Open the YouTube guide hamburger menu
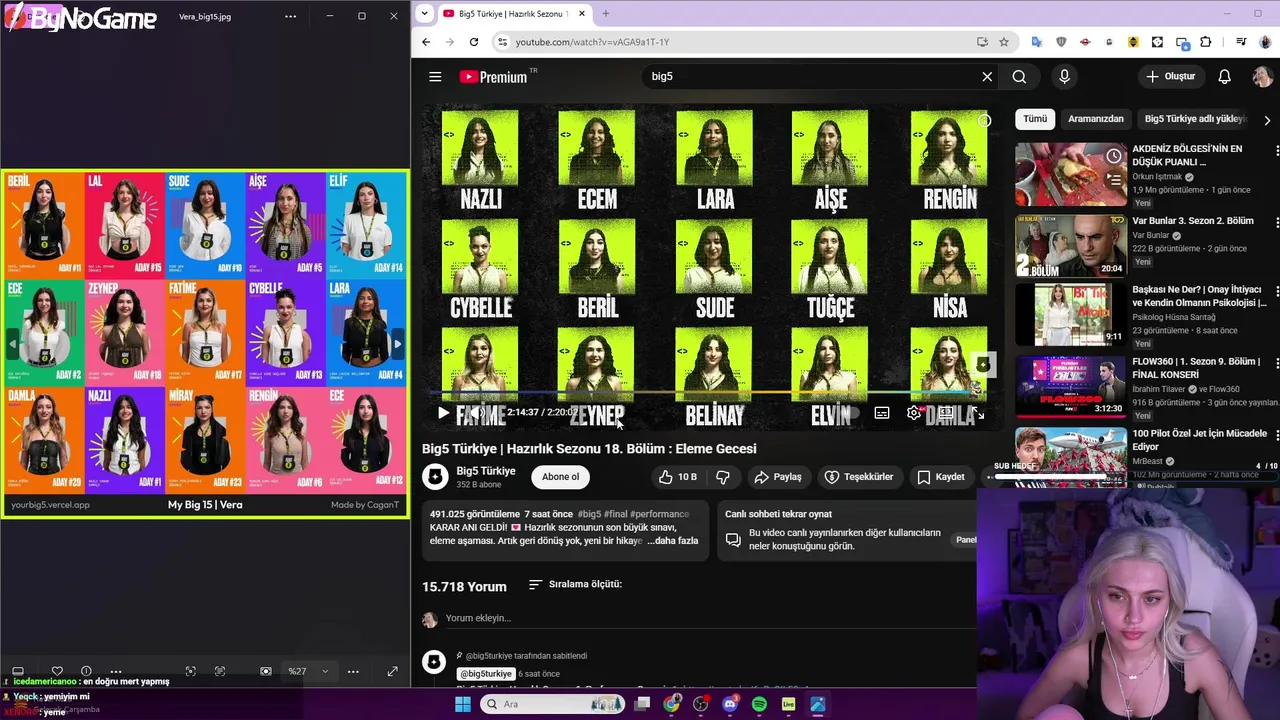Image resolution: width=1280 pixels, height=720 pixels. coord(435,77)
